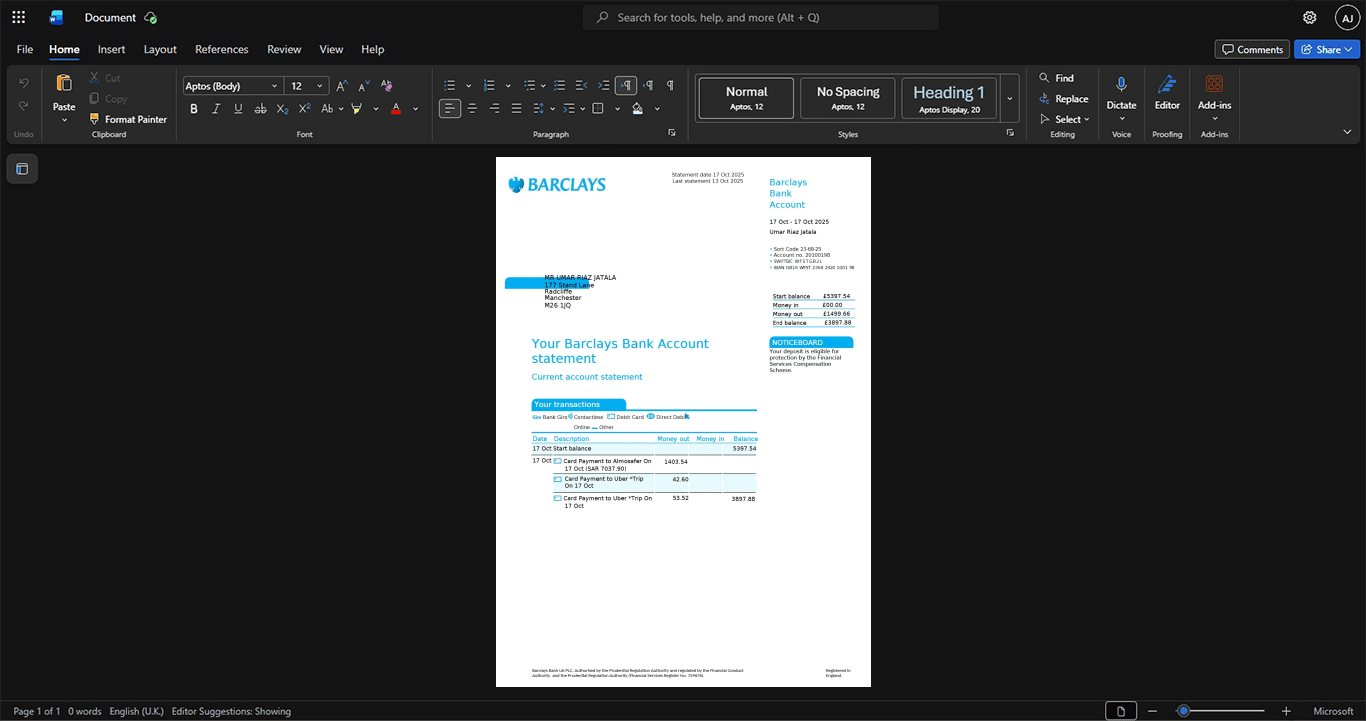This screenshot has height=721, width=1366.
Task: Increase font size with grow font icon
Action: (x=342, y=86)
